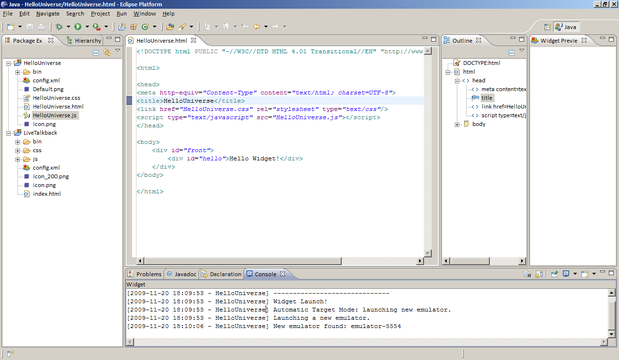Click the Outline horizontal scrollbar thumb
Image resolution: width=619 pixels, height=360 pixels.
point(470,261)
